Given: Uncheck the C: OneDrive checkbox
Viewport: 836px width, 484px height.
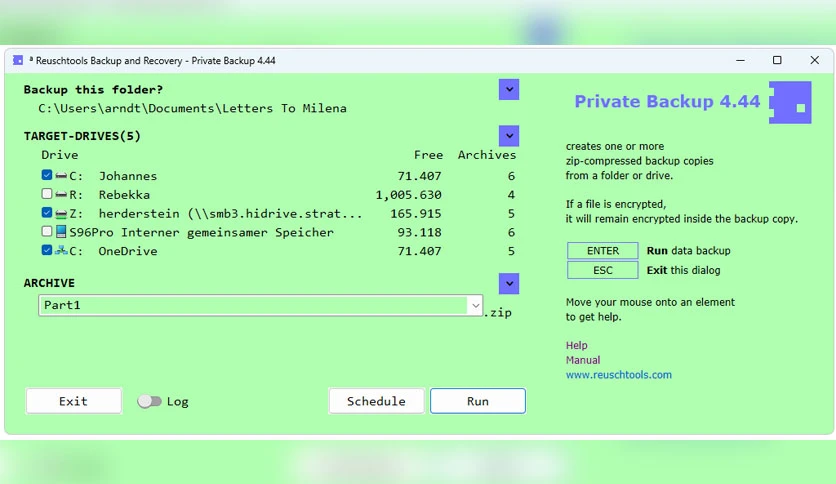Looking at the screenshot, I should coord(47,250).
